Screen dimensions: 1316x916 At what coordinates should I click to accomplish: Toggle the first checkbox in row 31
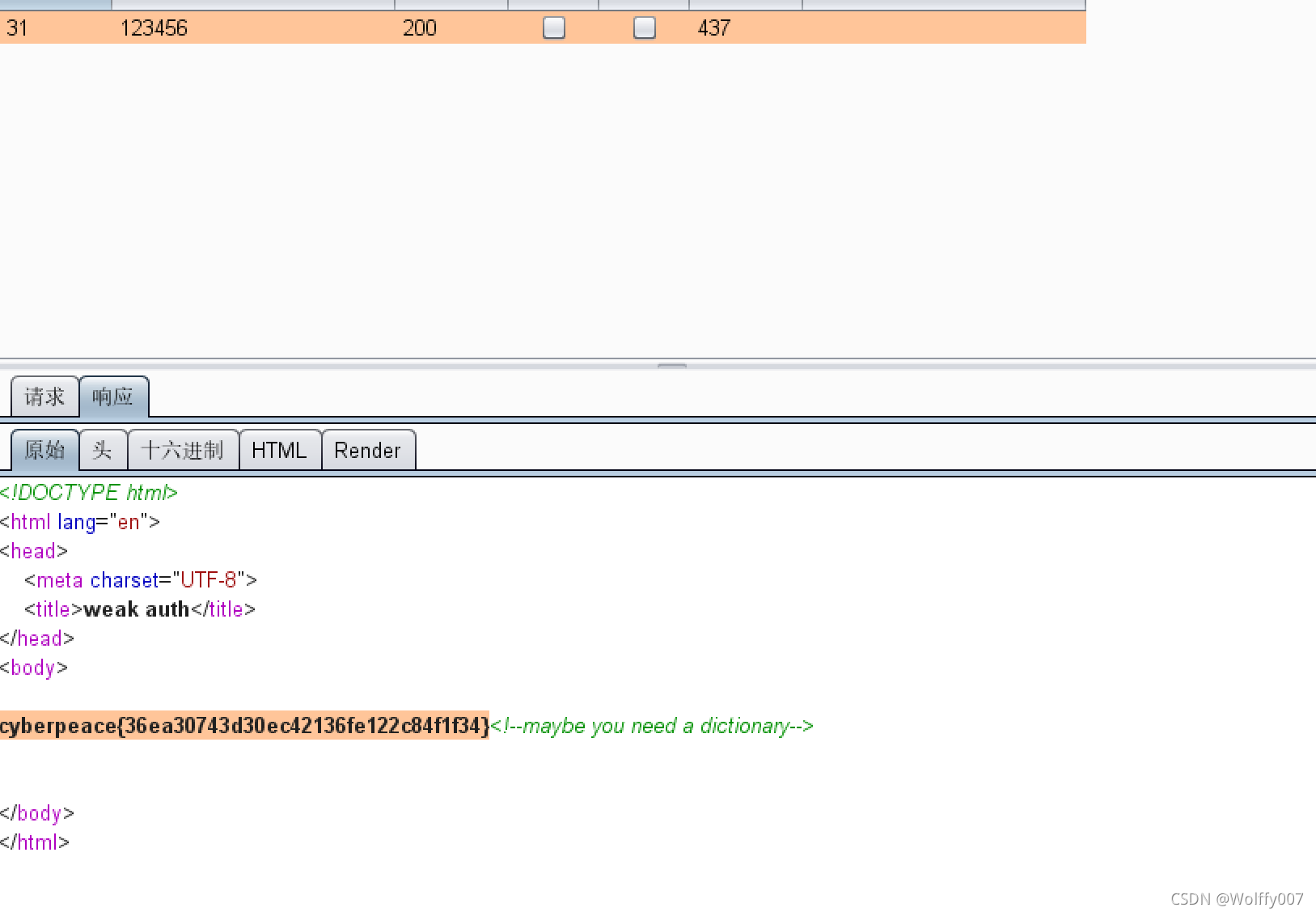554,28
